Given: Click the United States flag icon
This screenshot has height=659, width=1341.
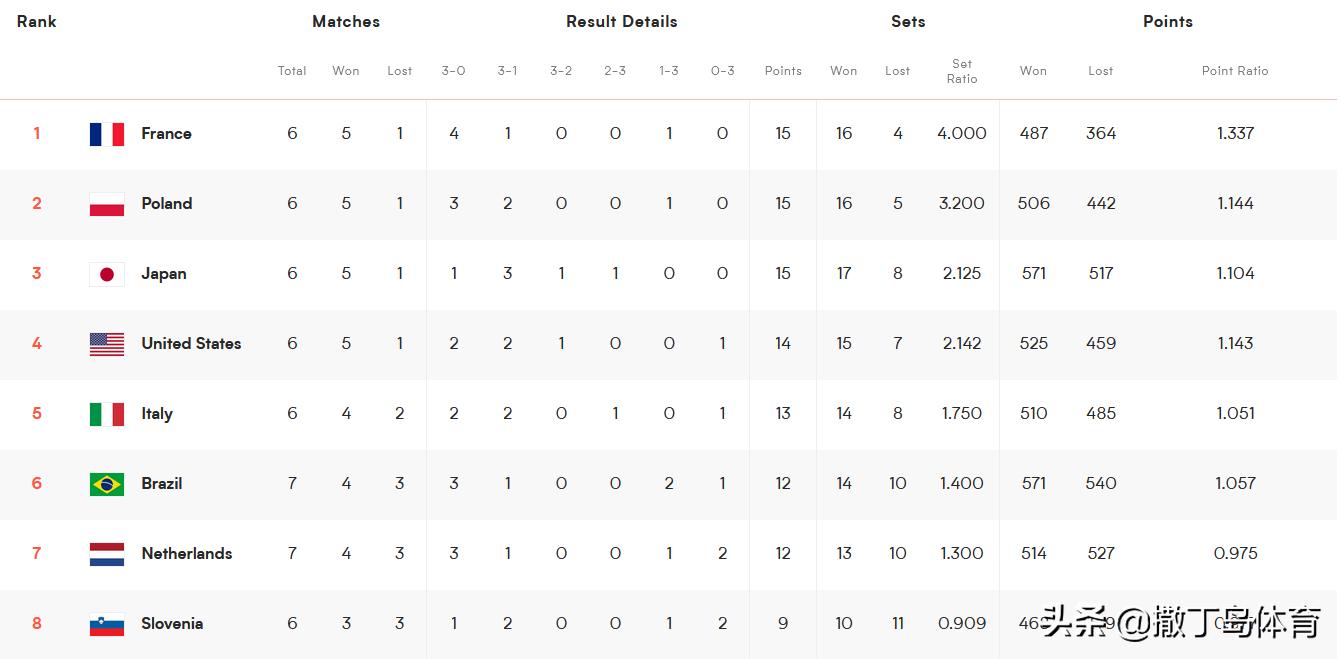Looking at the screenshot, I should pyautogui.click(x=107, y=344).
